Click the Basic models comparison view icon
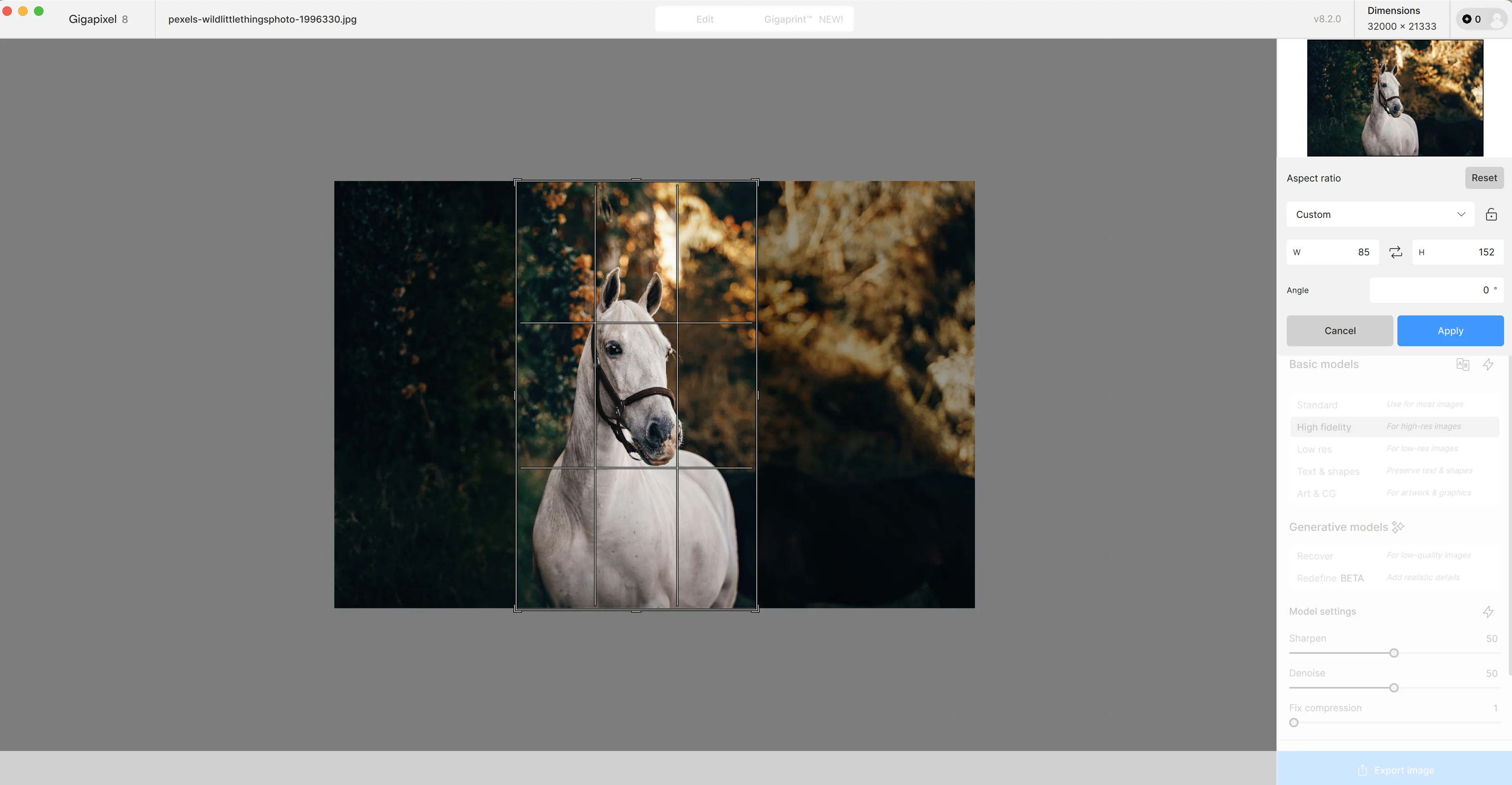The image size is (1512, 785). click(x=1462, y=364)
